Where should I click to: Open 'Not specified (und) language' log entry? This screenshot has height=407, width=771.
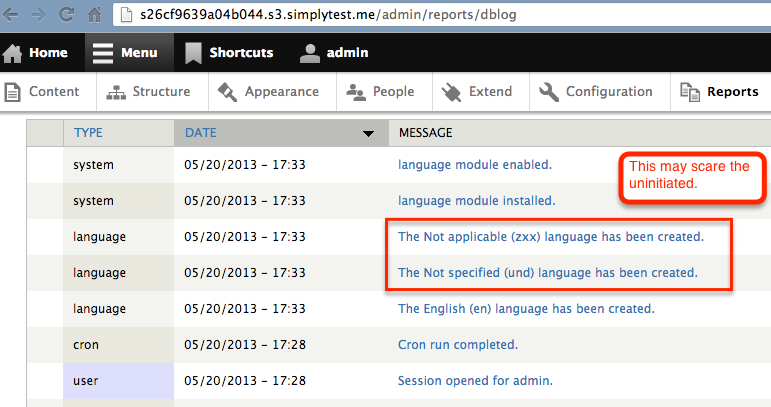point(548,272)
